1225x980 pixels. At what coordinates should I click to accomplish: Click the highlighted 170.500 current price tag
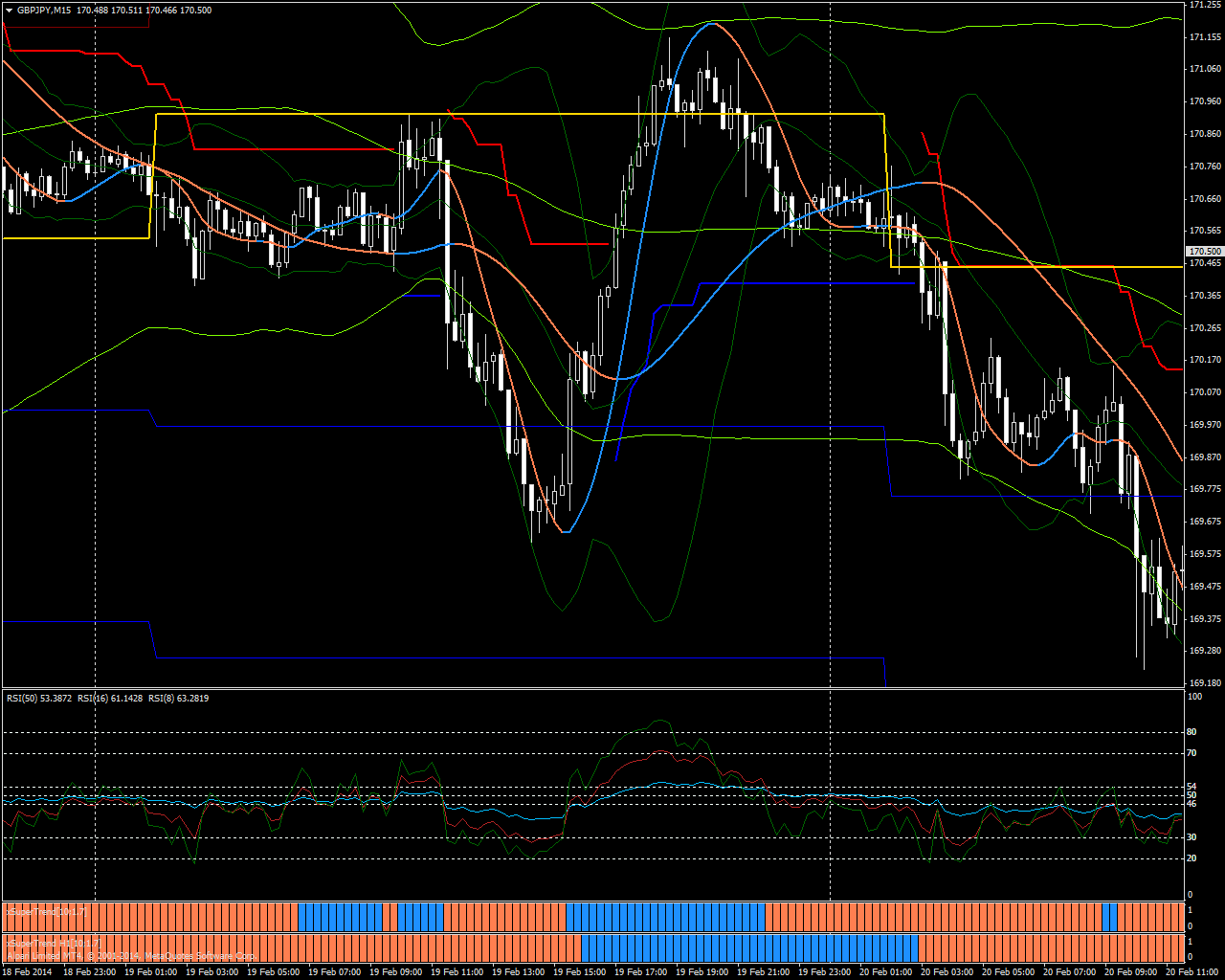(1204, 251)
